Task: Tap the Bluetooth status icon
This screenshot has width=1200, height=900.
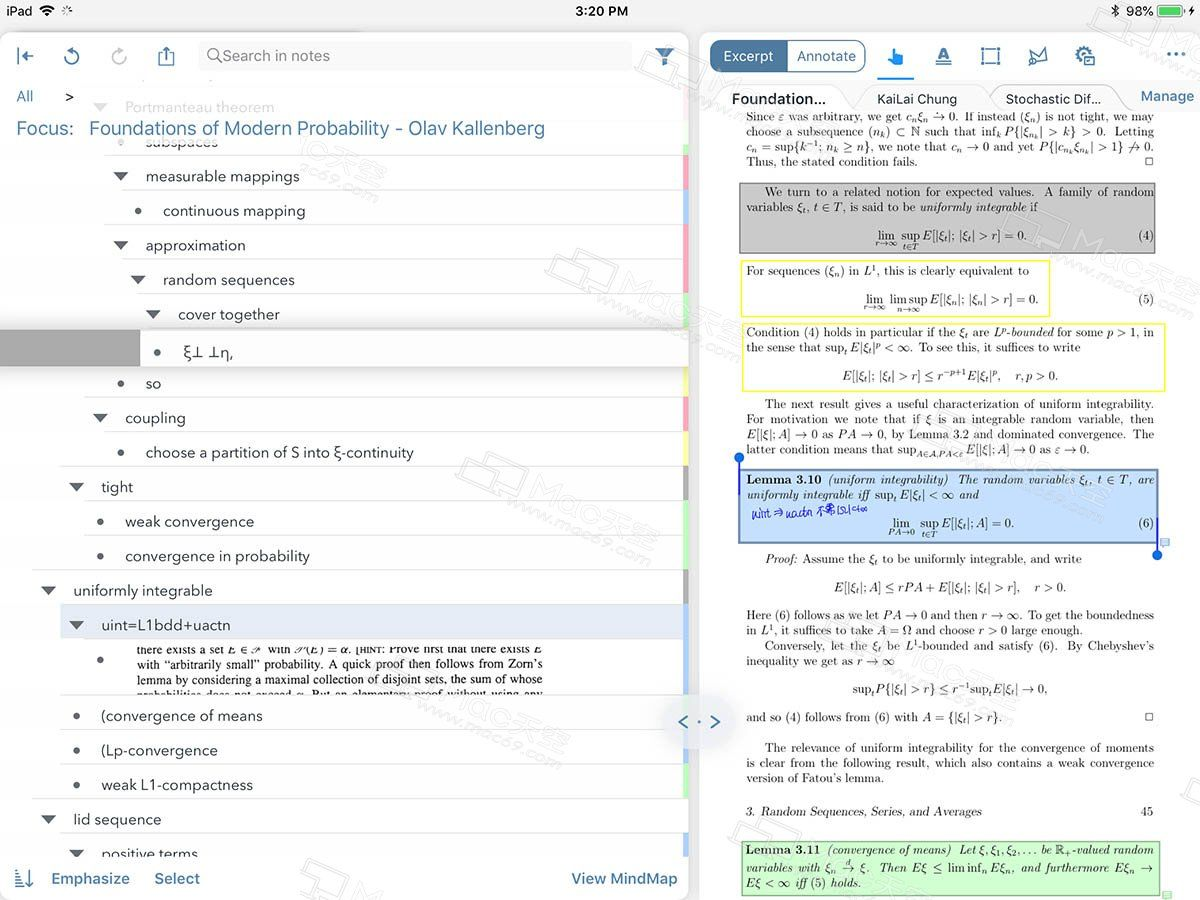Action: (1114, 11)
